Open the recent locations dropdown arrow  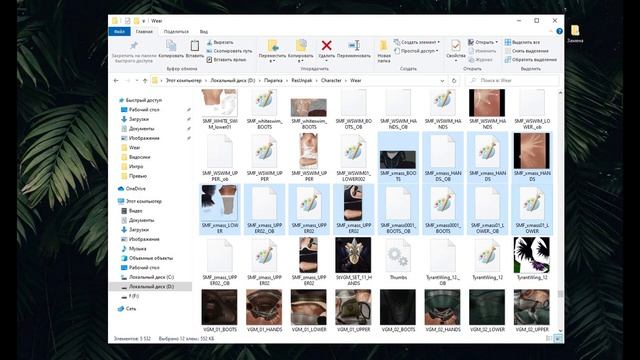[x=137, y=81]
